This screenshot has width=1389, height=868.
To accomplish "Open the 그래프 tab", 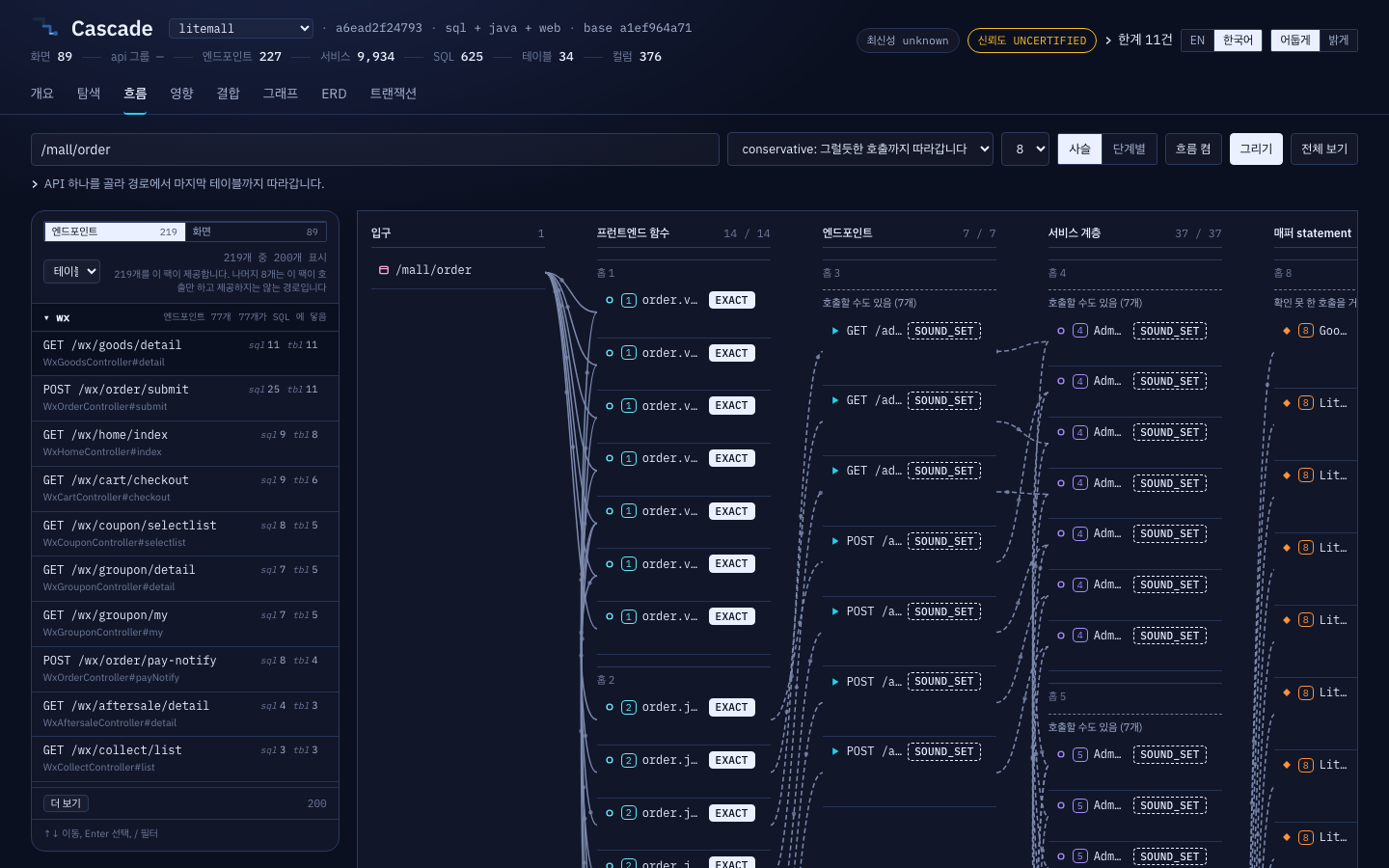I will [281, 94].
